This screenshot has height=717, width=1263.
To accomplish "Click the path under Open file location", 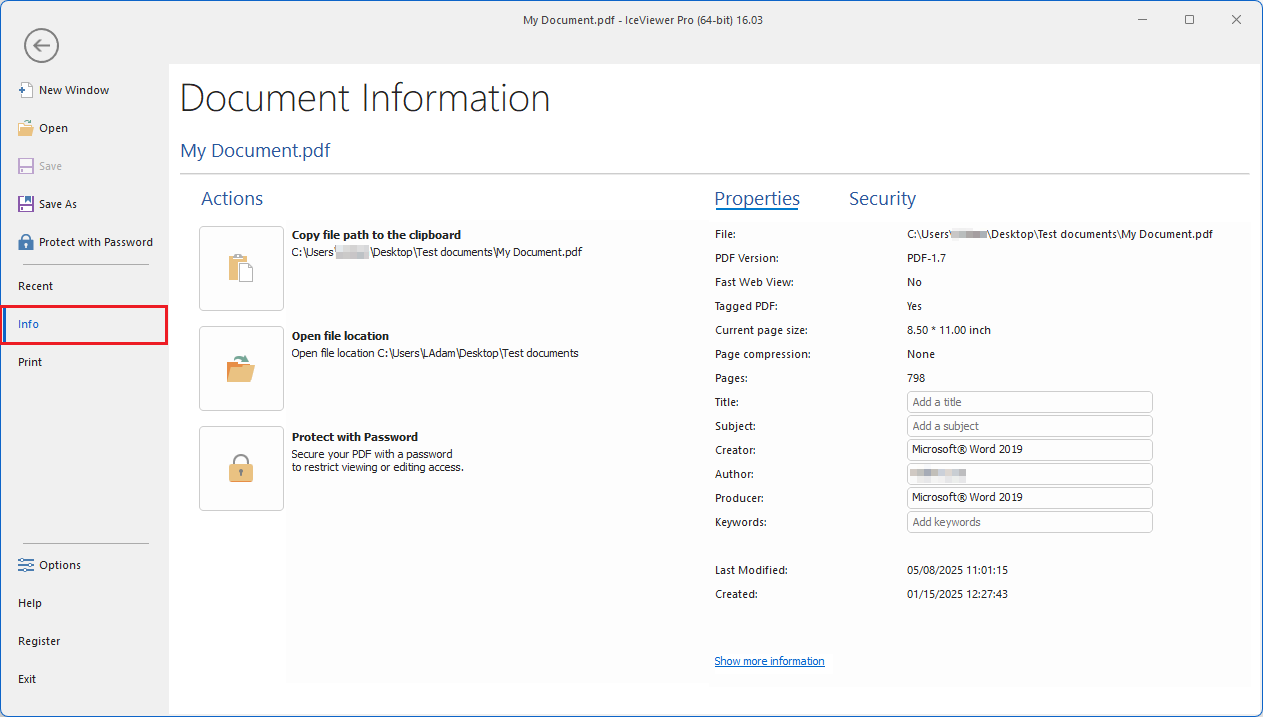I will pos(435,353).
